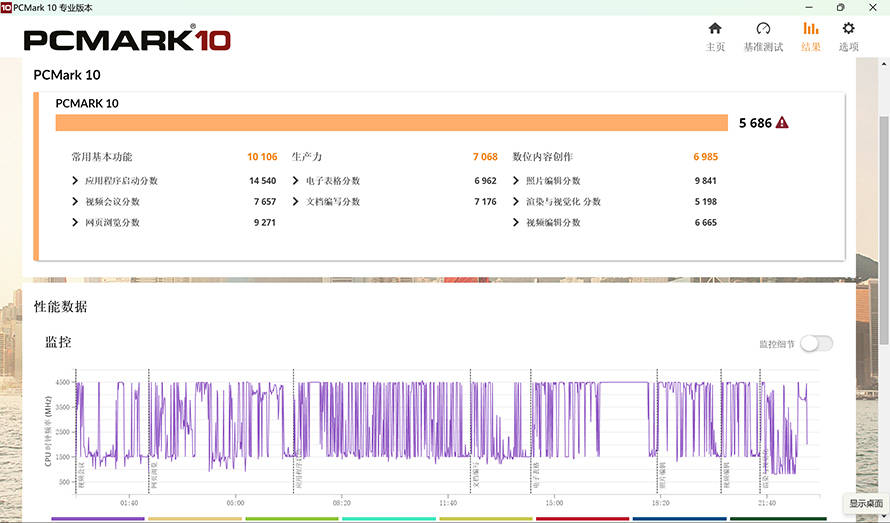Click the 显示桌面 tooltip button
Viewport: 890px width, 523px height.
tap(866, 503)
